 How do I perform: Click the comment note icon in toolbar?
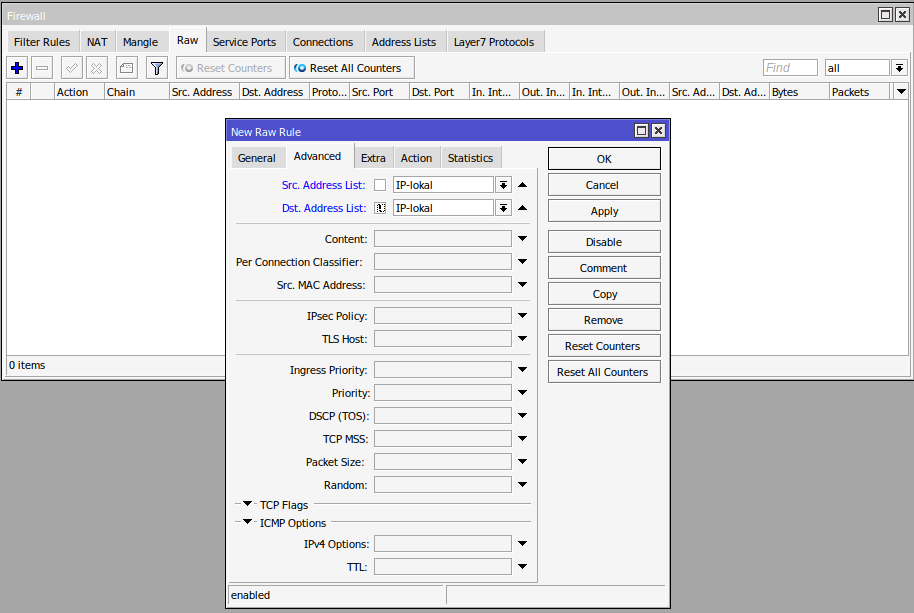pos(126,68)
